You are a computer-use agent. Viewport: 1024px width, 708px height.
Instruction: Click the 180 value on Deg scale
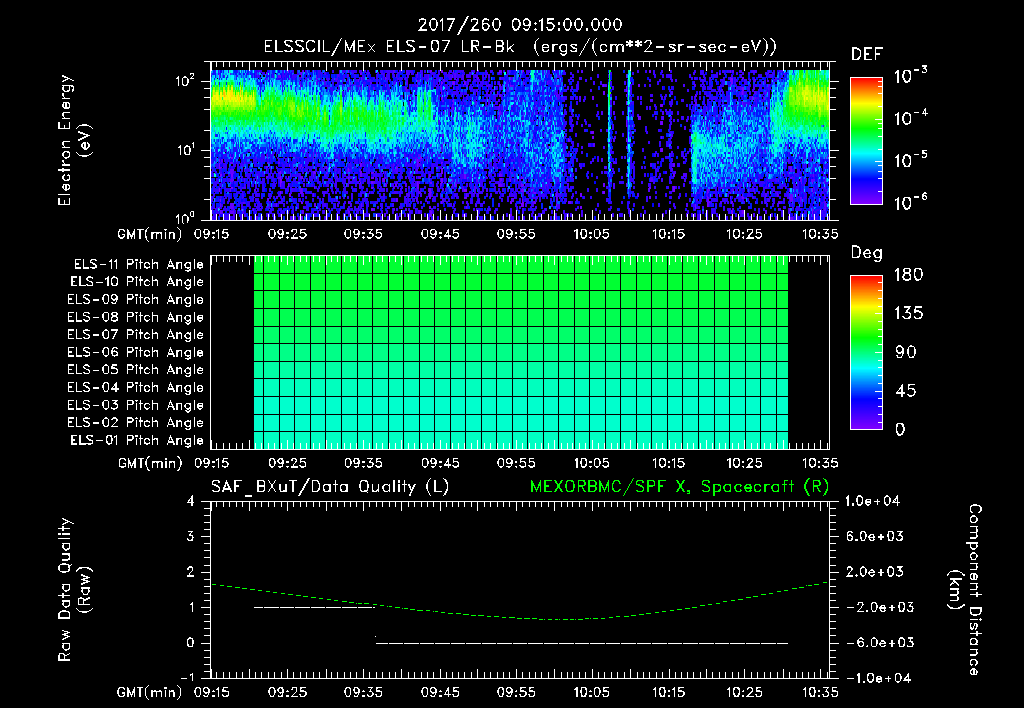pos(908,275)
